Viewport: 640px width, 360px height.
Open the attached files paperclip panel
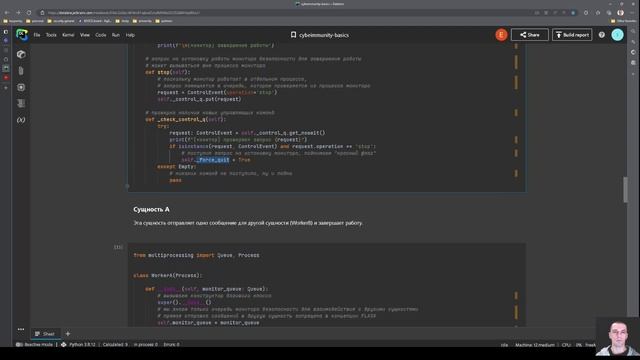tap(21, 71)
